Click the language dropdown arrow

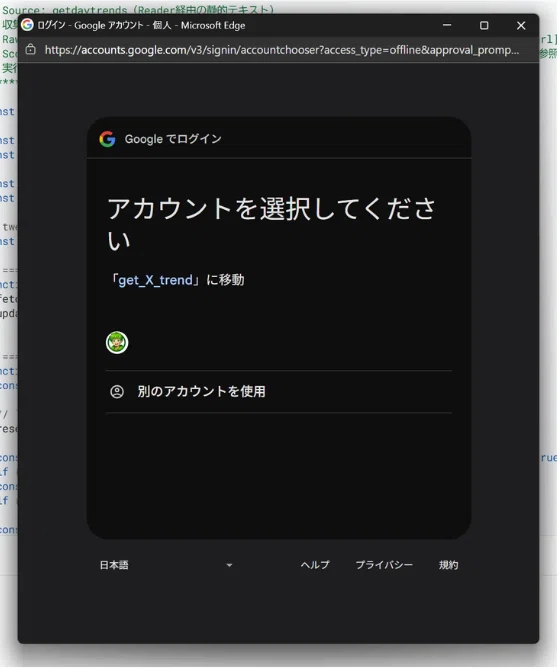[x=229, y=565]
